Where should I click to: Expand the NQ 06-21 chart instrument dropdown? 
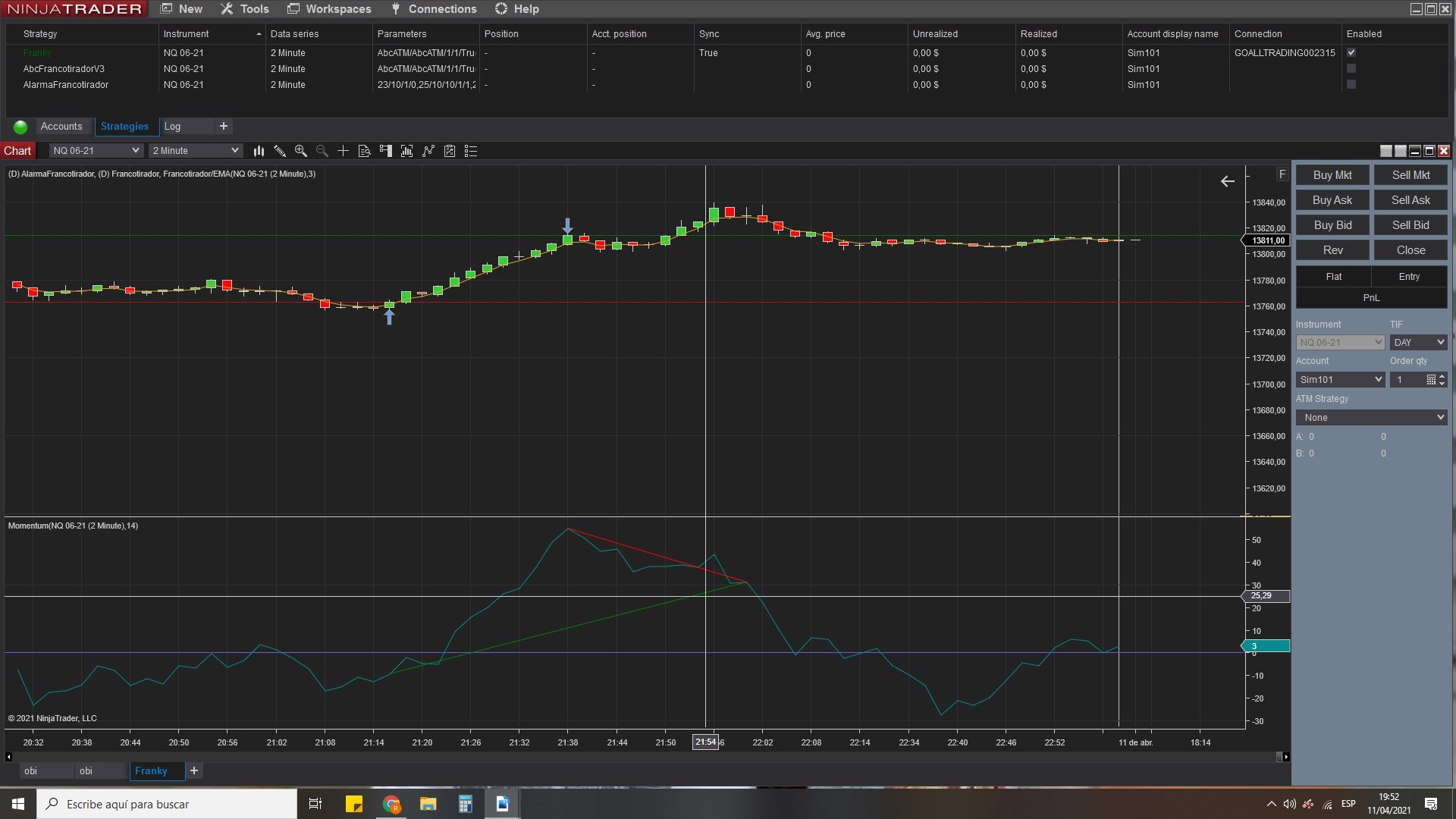[96, 151]
